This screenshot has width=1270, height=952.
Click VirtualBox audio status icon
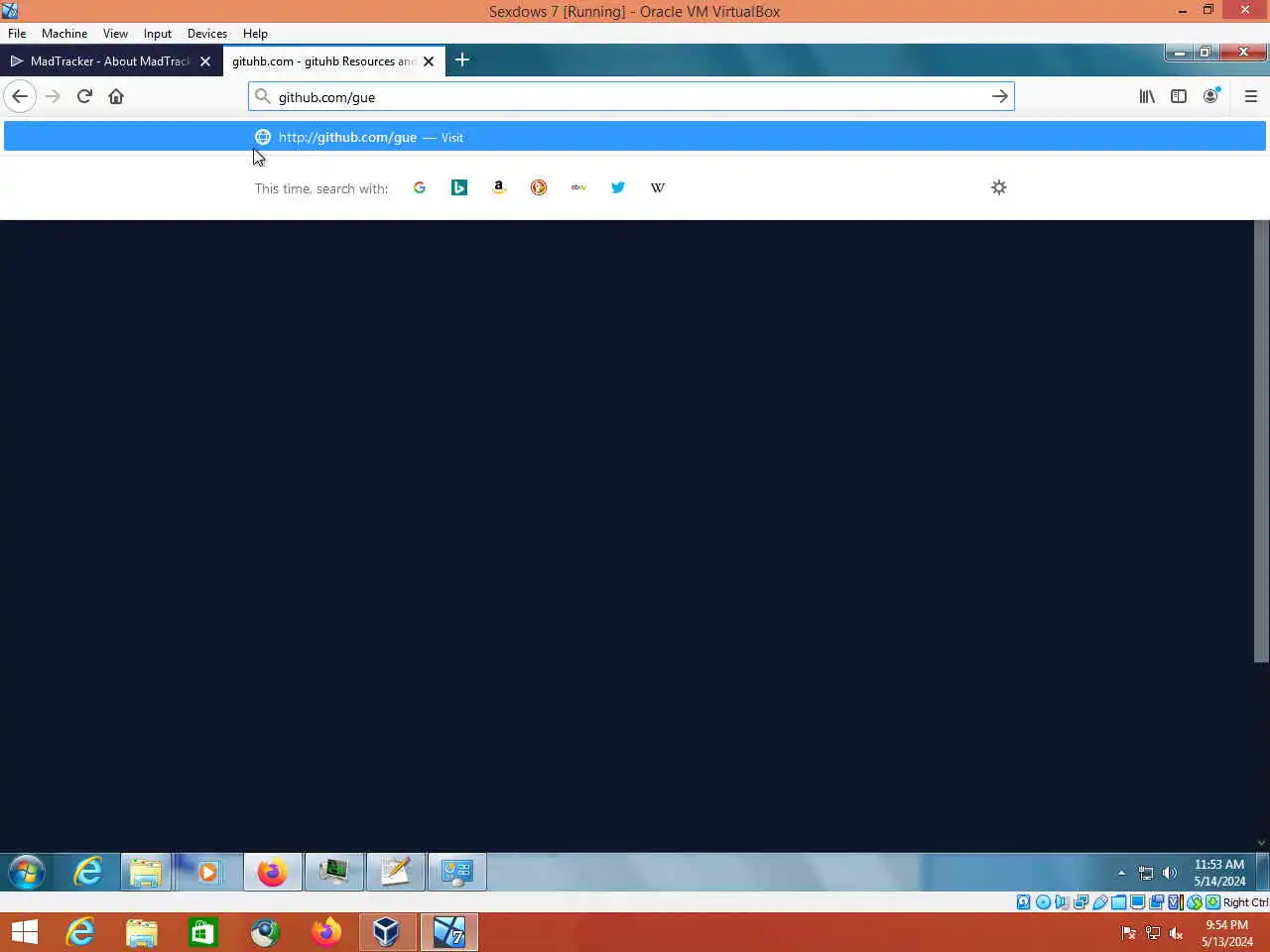click(1062, 902)
